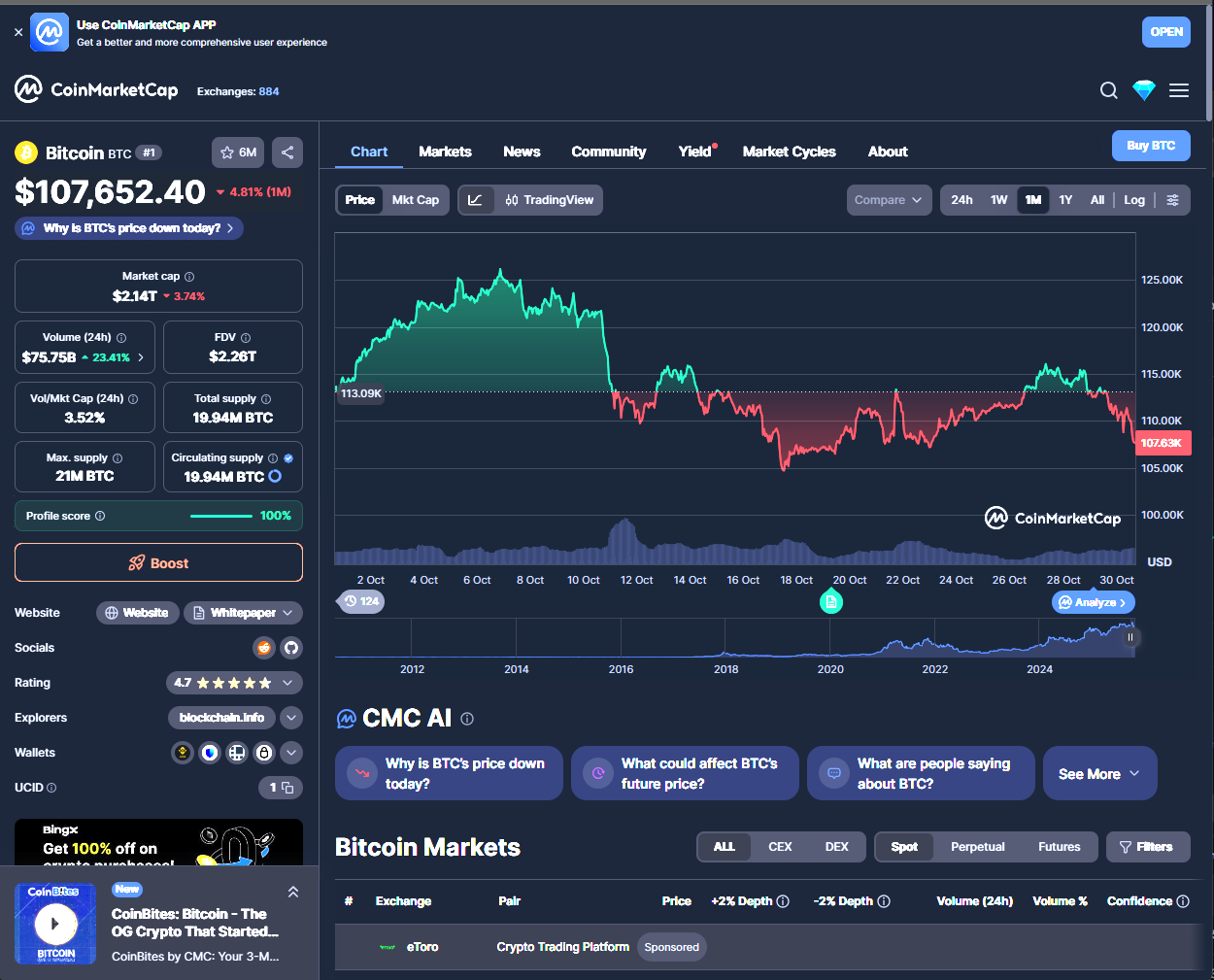Viewport: 1214px width, 980px height.
Task: Click the search magnifier icon in header
Action: [1108, 90]
